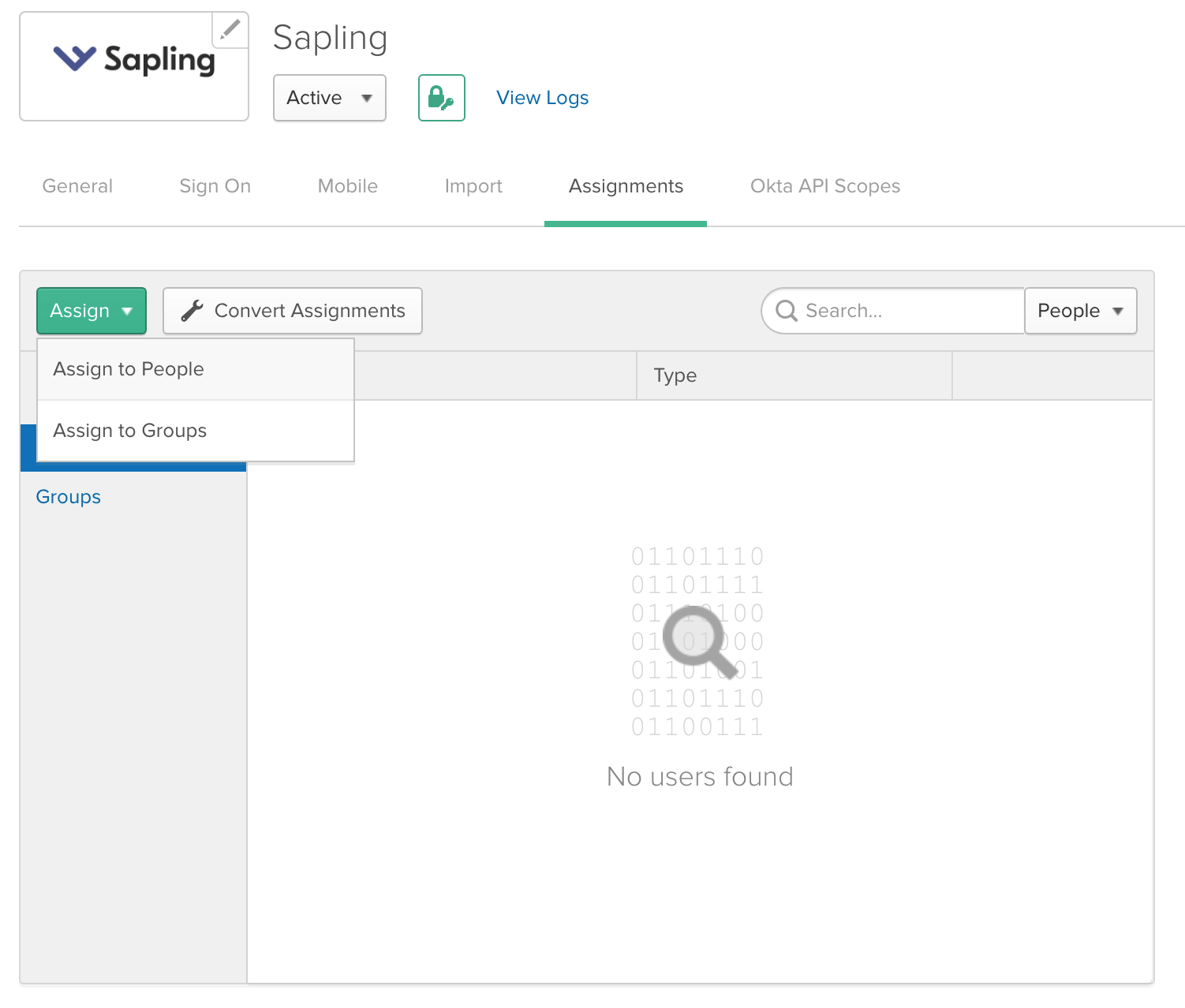Click the Convert Assignments button

(x=293, y=311)
